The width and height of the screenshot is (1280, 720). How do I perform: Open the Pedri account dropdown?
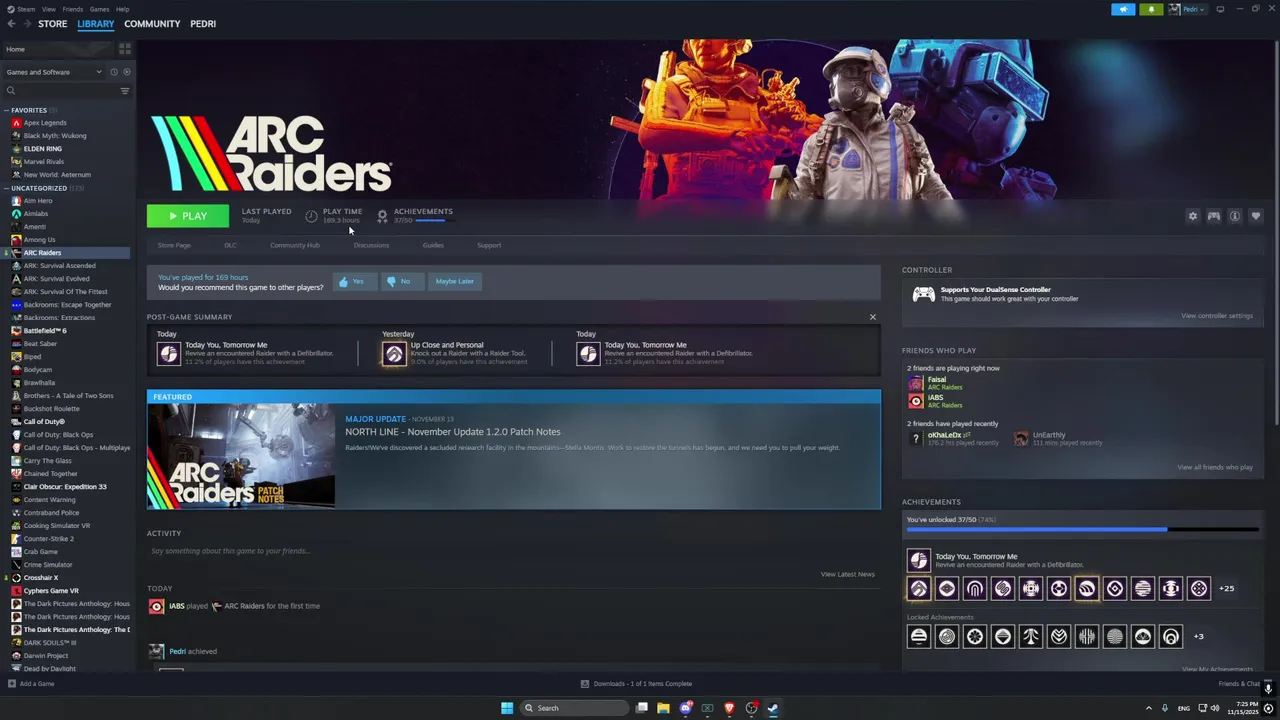1187,9
